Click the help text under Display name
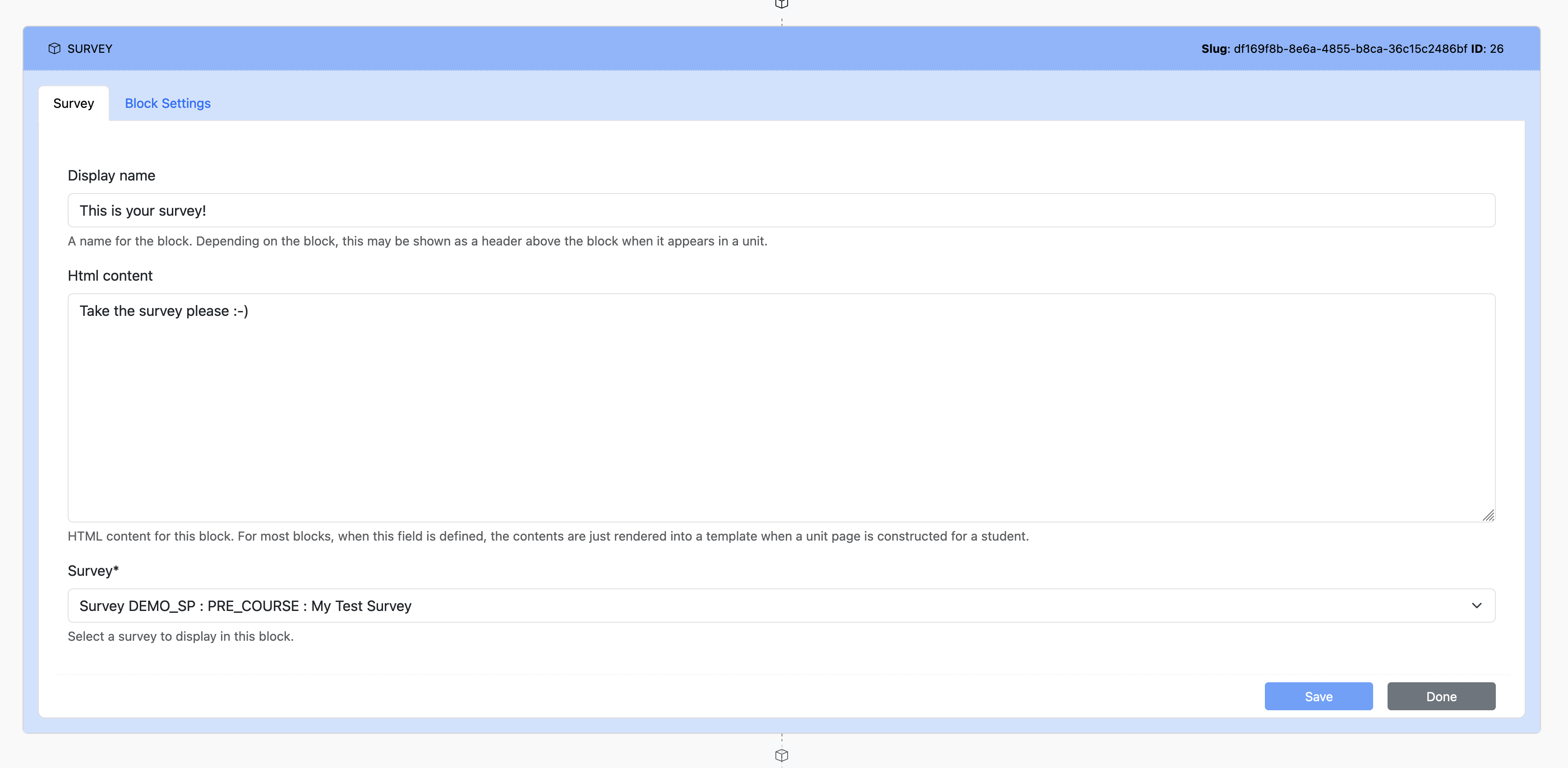Screen dimensions: 1568x768 tap(418, 241)
